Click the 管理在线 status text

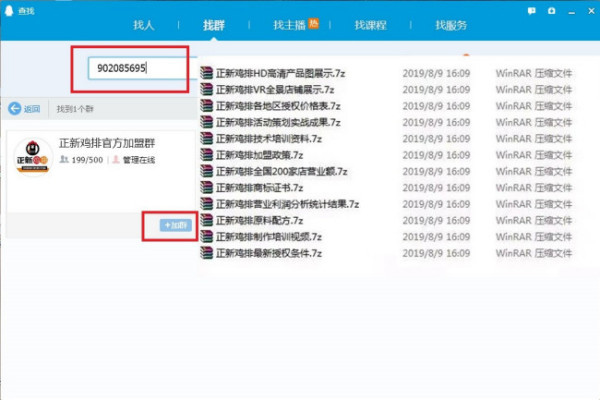[x=139, y=160]
